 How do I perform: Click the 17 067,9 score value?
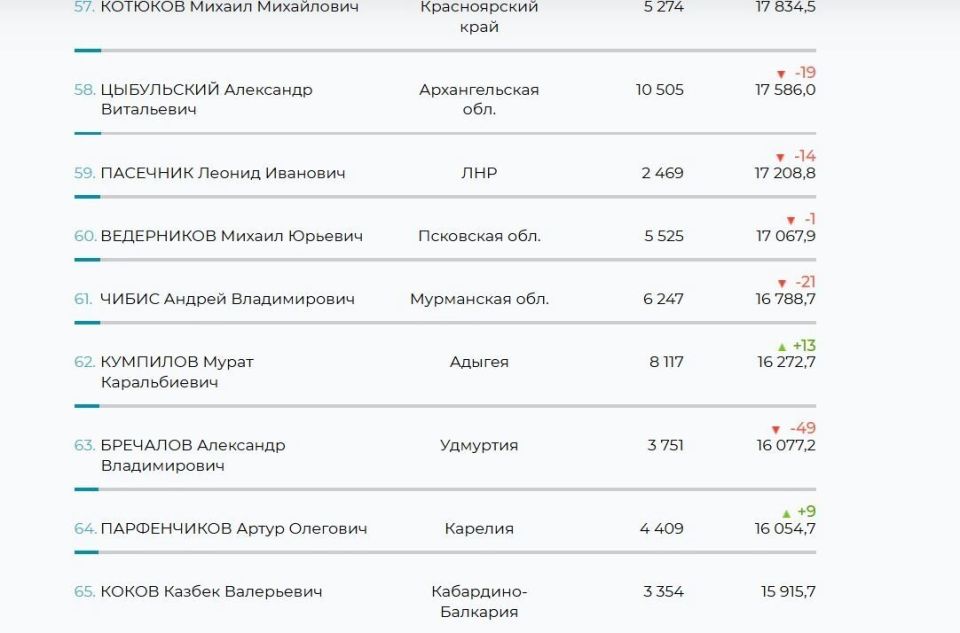pyautogui.click(x=785, y=236)
